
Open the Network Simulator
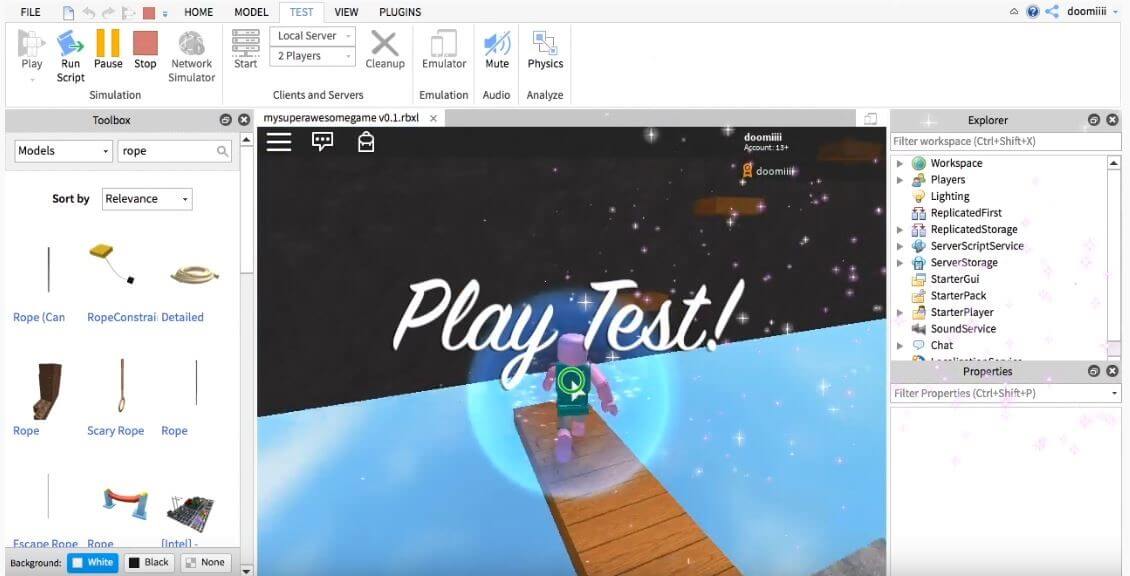[191, 50]
